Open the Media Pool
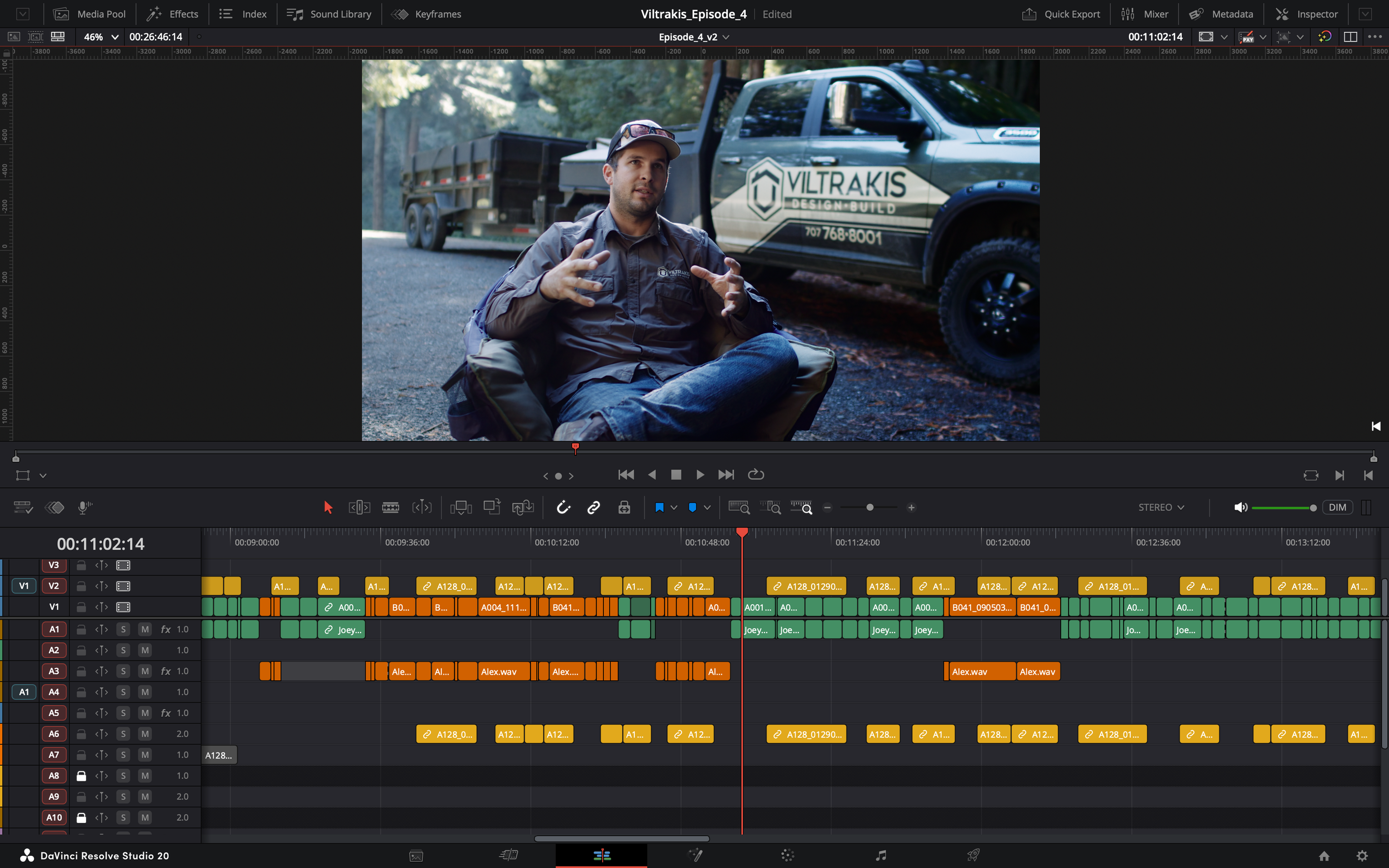1389x868 pixels. [x=89, y=14]
